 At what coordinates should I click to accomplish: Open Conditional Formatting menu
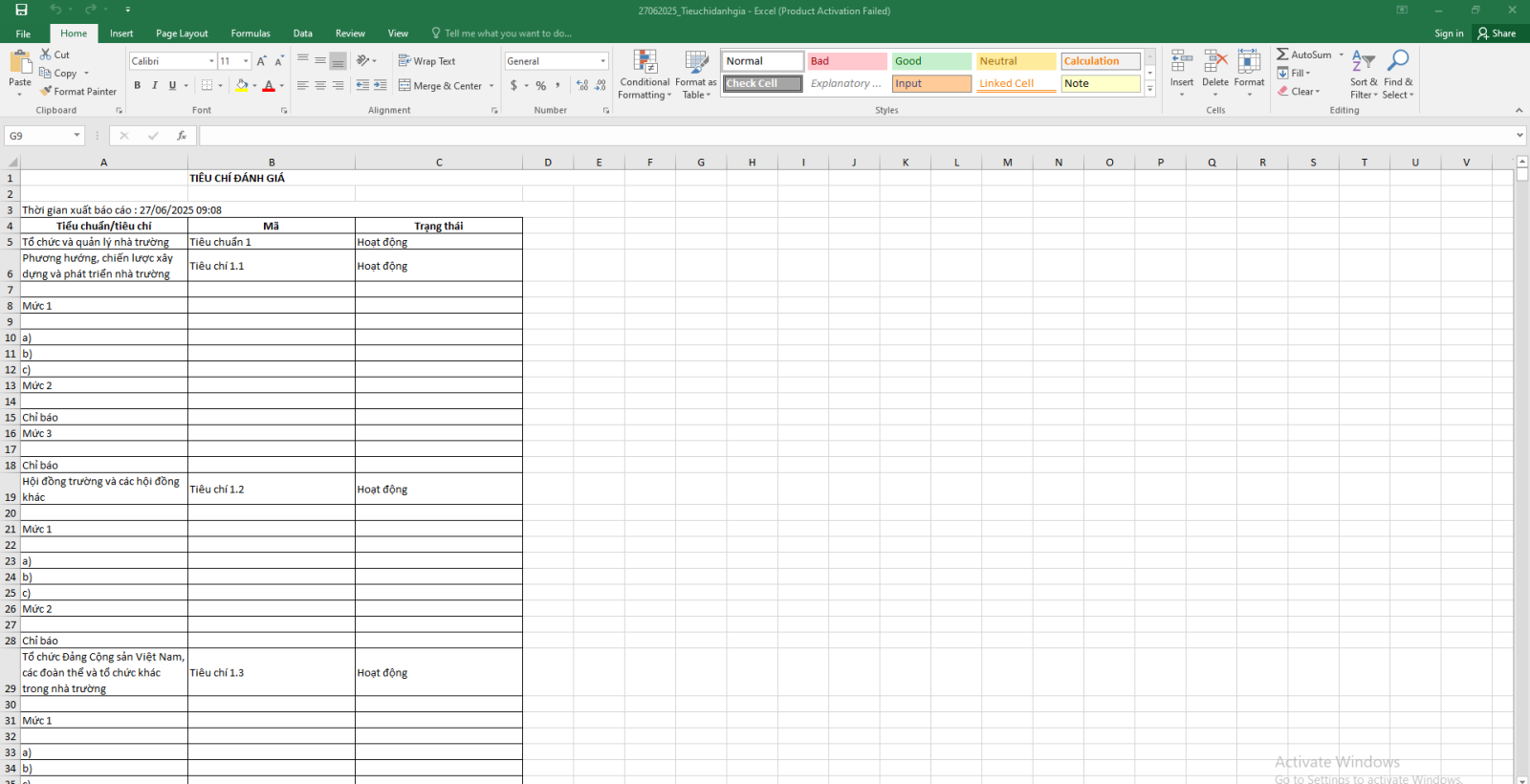coord(645,75)
